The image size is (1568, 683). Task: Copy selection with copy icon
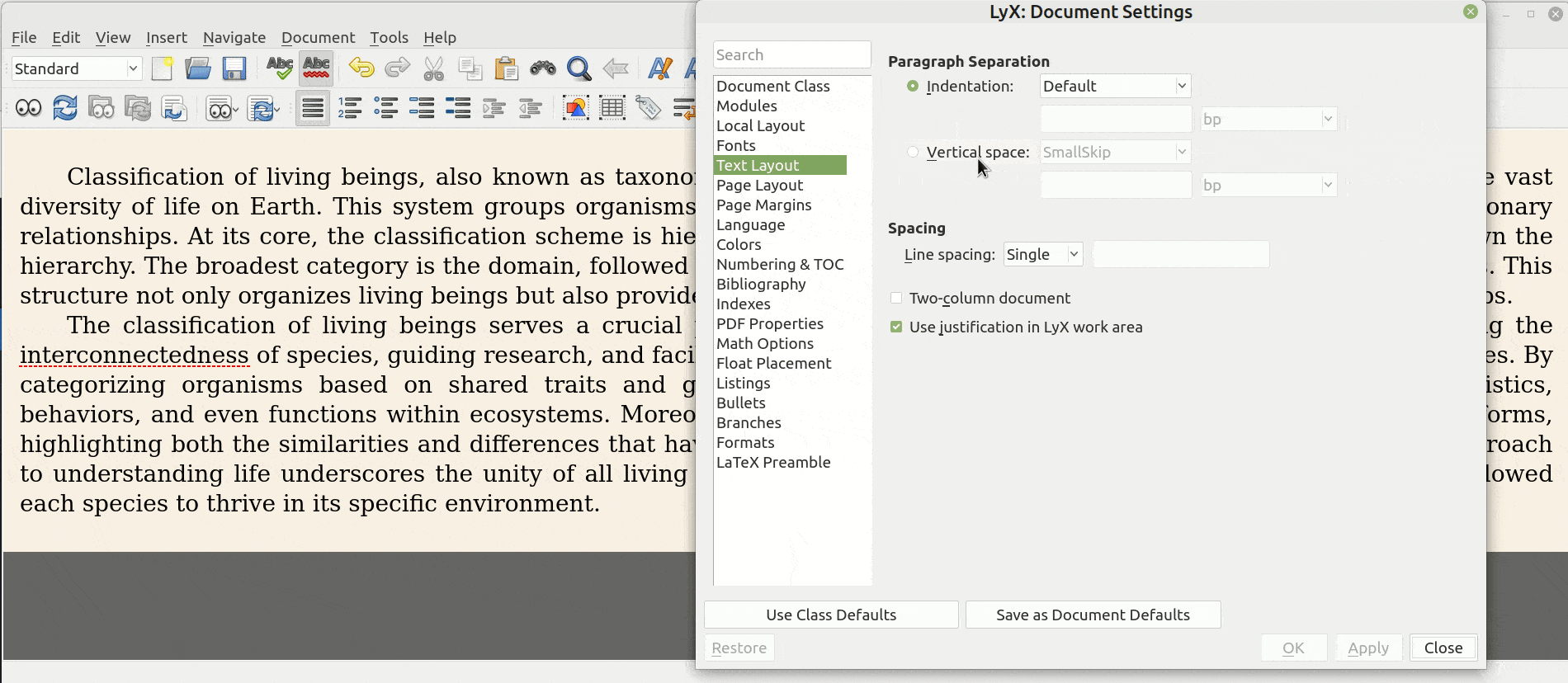point(470,68)
